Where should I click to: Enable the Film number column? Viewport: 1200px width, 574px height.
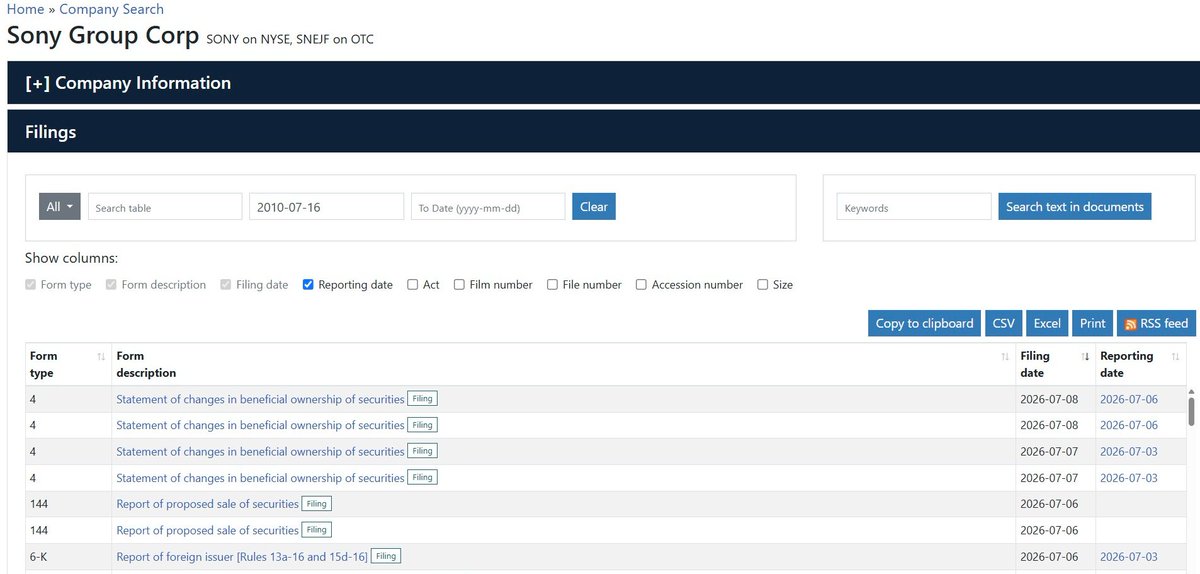coord(460,285)
